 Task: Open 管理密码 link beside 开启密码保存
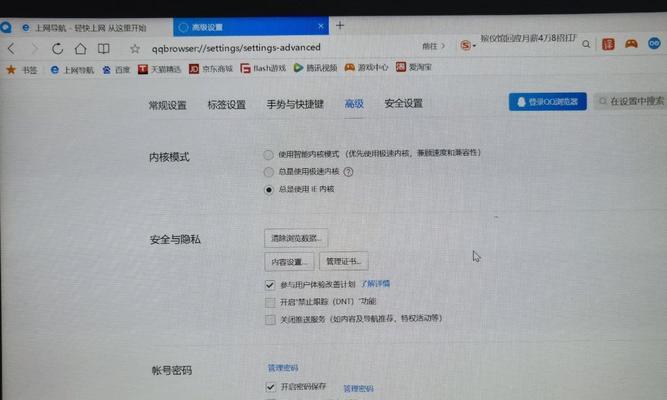tap(359, 388)
